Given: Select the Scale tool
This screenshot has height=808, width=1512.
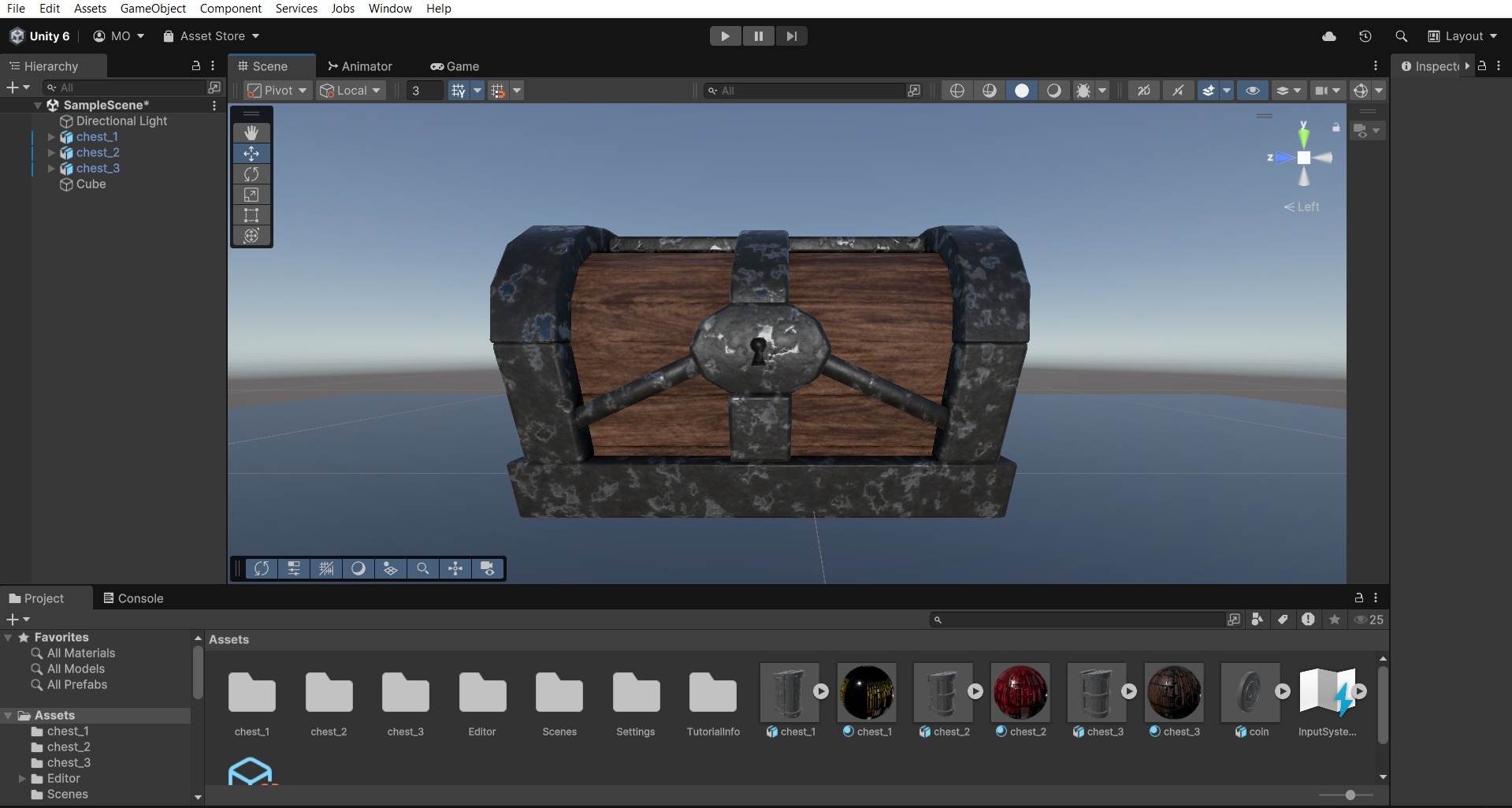Looking at the screenshot, I should (x=251, y=194).
